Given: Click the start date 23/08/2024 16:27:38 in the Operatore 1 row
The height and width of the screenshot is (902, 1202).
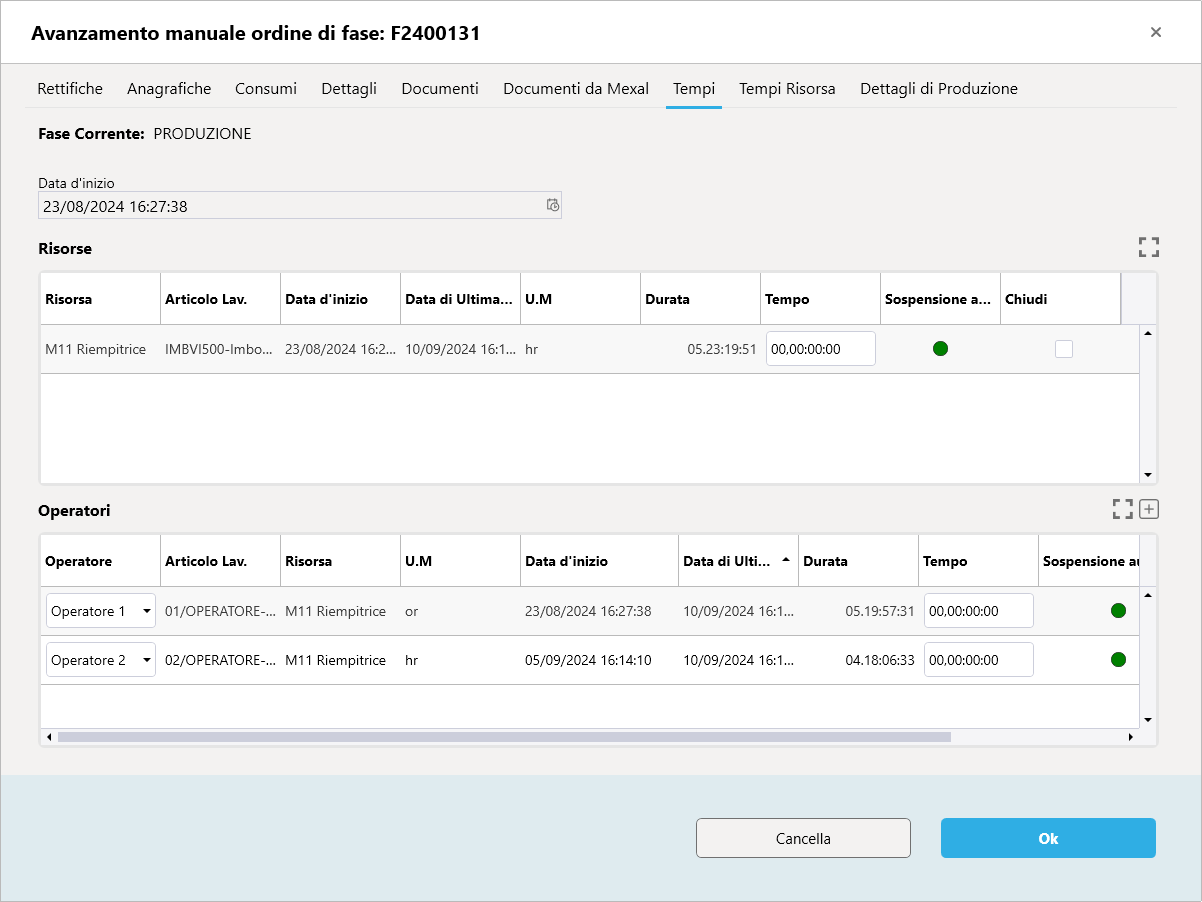Looking at the screenshot, I should coord(588,611).
